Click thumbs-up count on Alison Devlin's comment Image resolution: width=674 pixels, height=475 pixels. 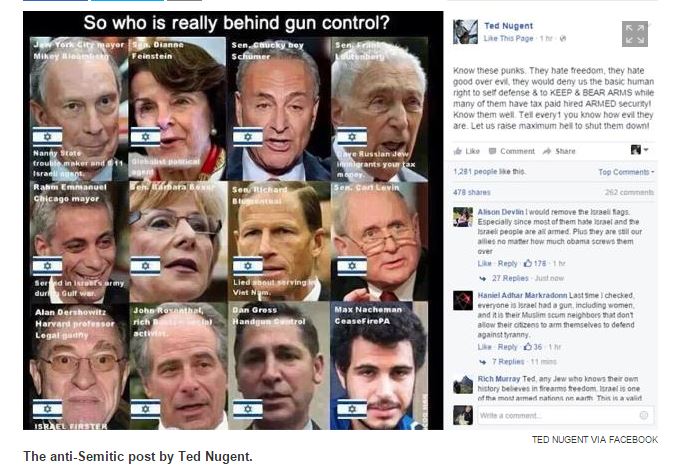point(535,264)
